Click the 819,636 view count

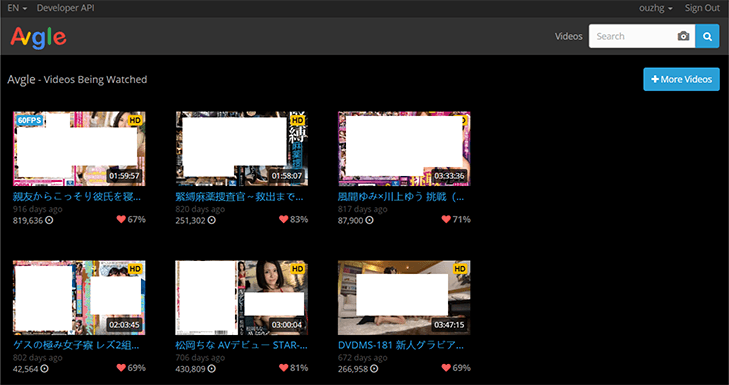click(28, 220)
